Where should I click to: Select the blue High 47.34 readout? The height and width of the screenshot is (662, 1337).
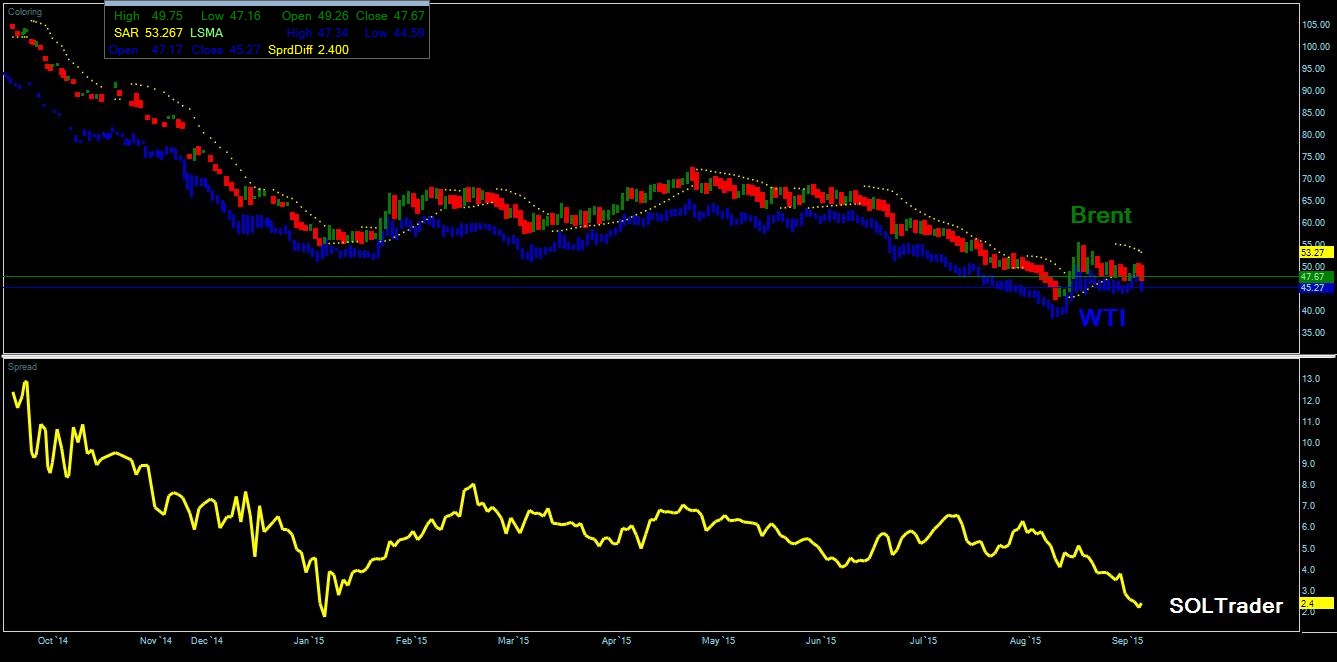tap(316, 33)
